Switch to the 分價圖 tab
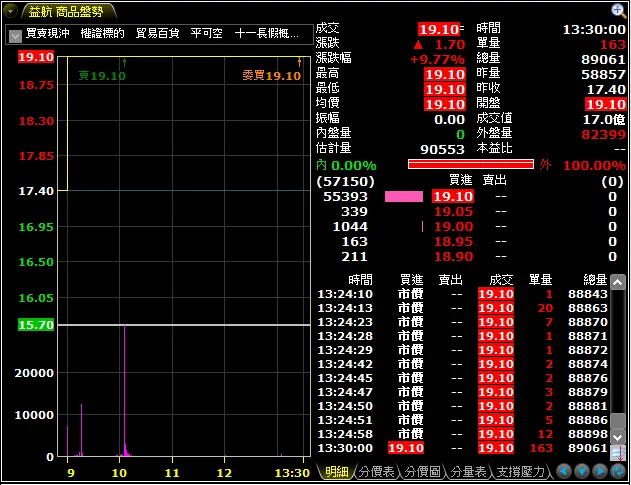Image resolution: width=631 pixels, height=485 pixels. point(422,472)
